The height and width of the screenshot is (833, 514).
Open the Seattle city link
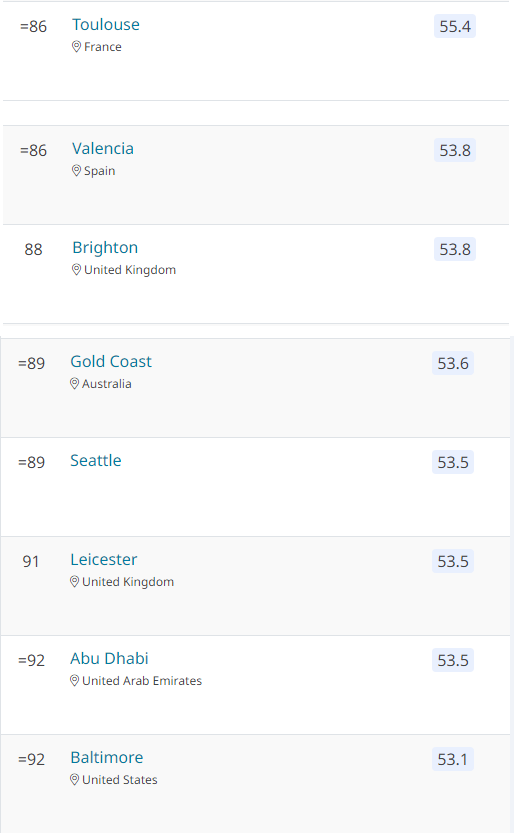pos(96,461)
